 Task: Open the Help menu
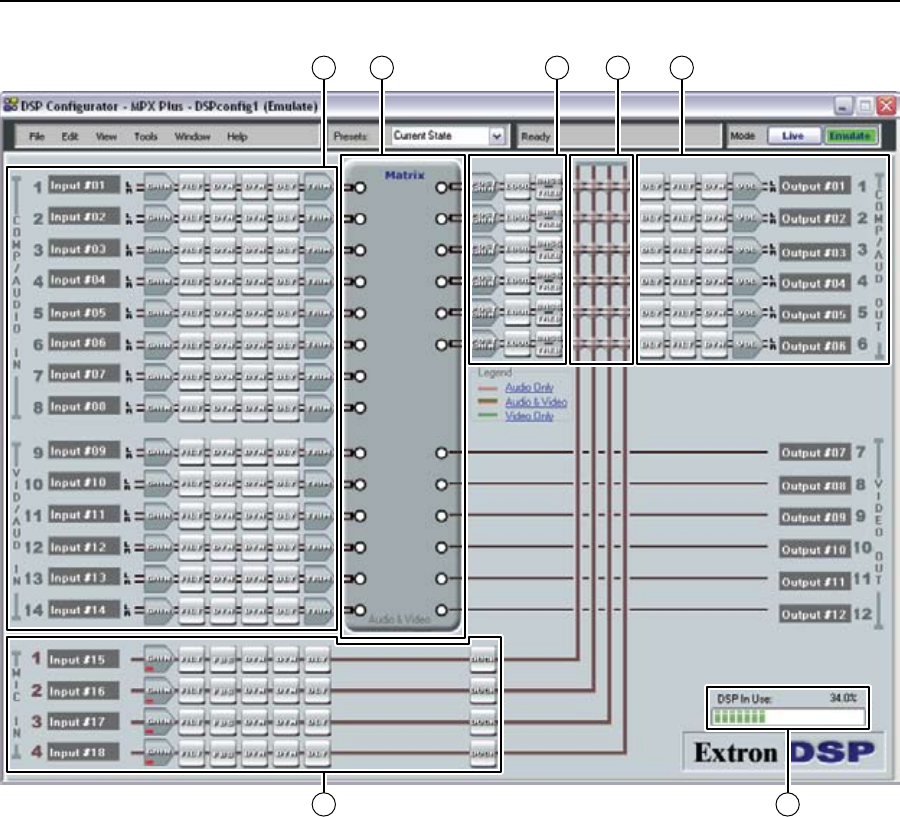pyautogui.click(x=237, y=137)
